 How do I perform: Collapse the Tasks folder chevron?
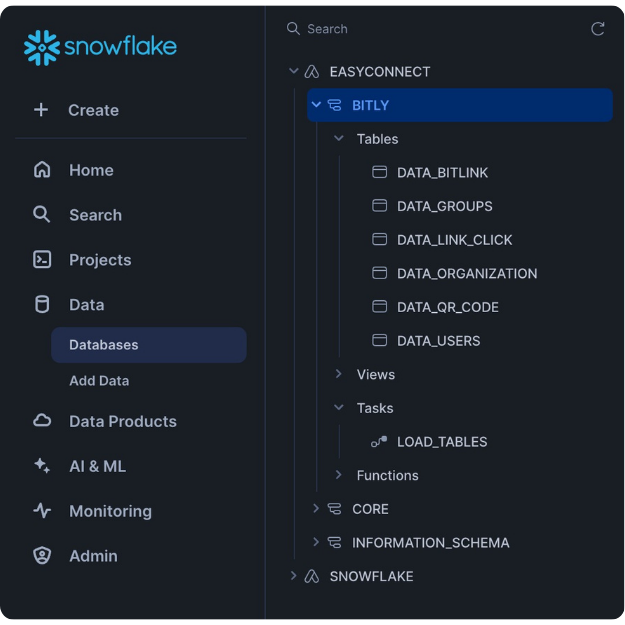point(339,407)
